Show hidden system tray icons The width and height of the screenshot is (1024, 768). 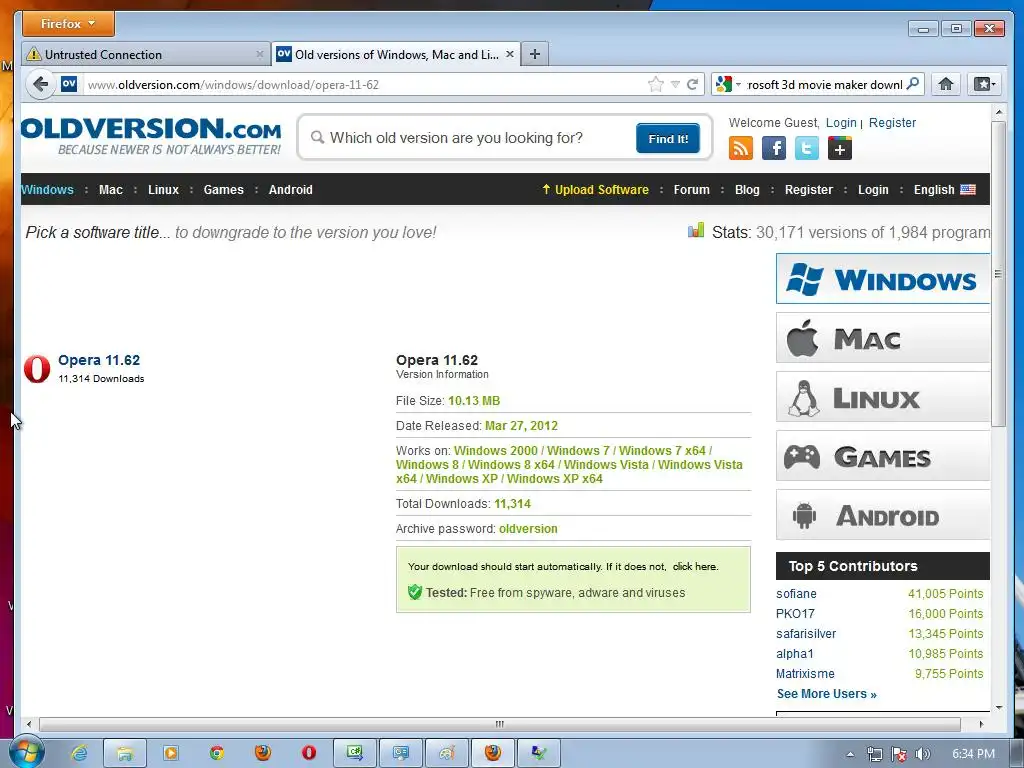(x=850, y=754)
